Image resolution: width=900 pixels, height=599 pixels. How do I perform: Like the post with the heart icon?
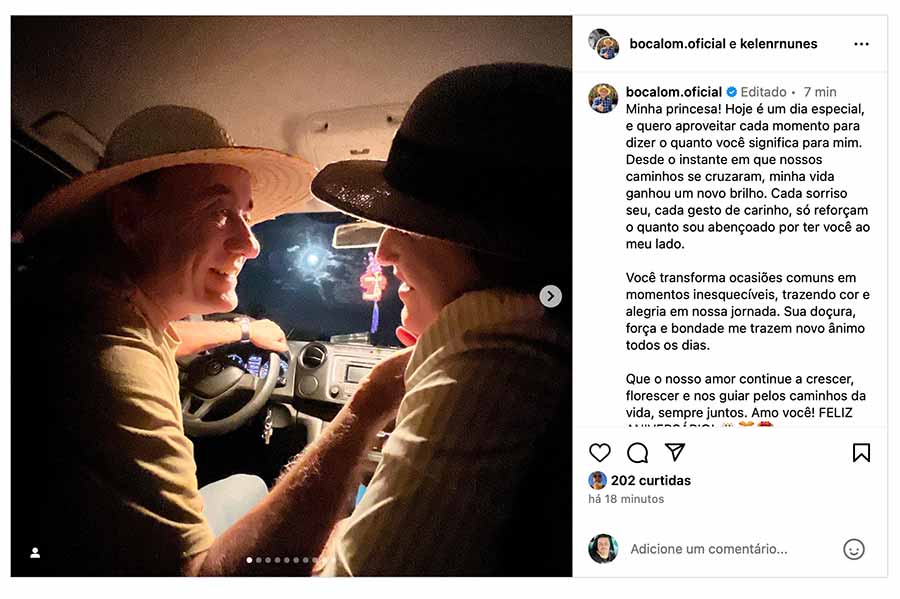[600, 452]
